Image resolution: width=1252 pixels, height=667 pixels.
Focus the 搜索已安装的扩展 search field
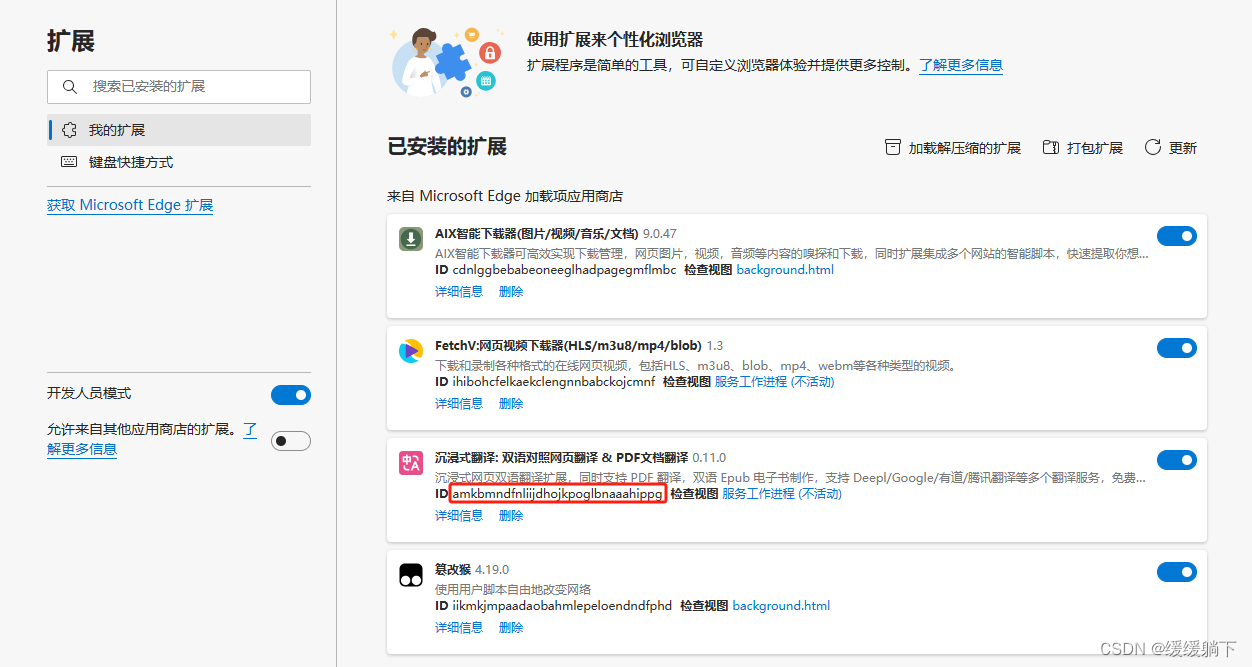click(x=179, y=87)
